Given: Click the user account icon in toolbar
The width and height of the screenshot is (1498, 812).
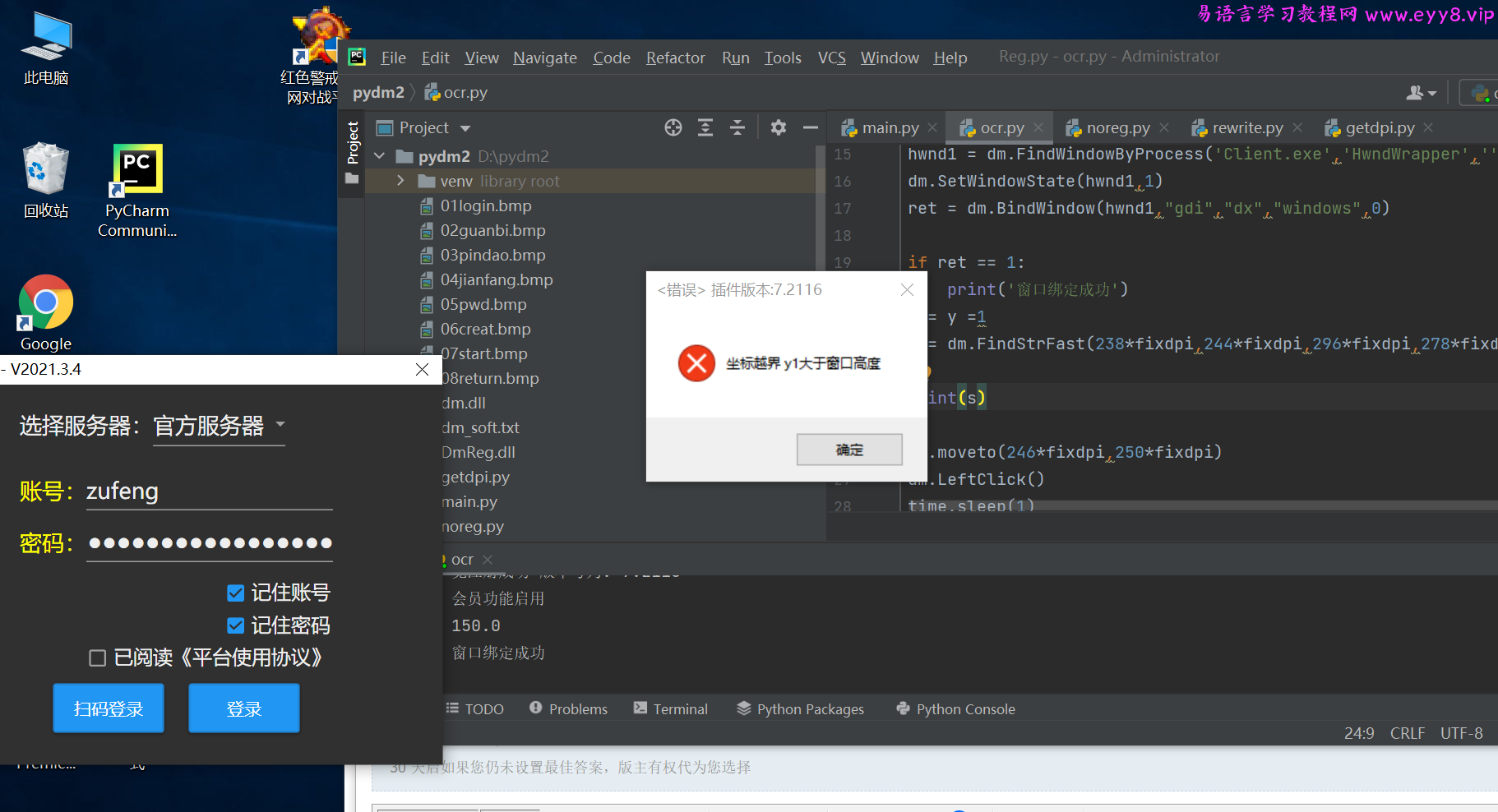Looking at the screenshot, I should click(1421, 93).
